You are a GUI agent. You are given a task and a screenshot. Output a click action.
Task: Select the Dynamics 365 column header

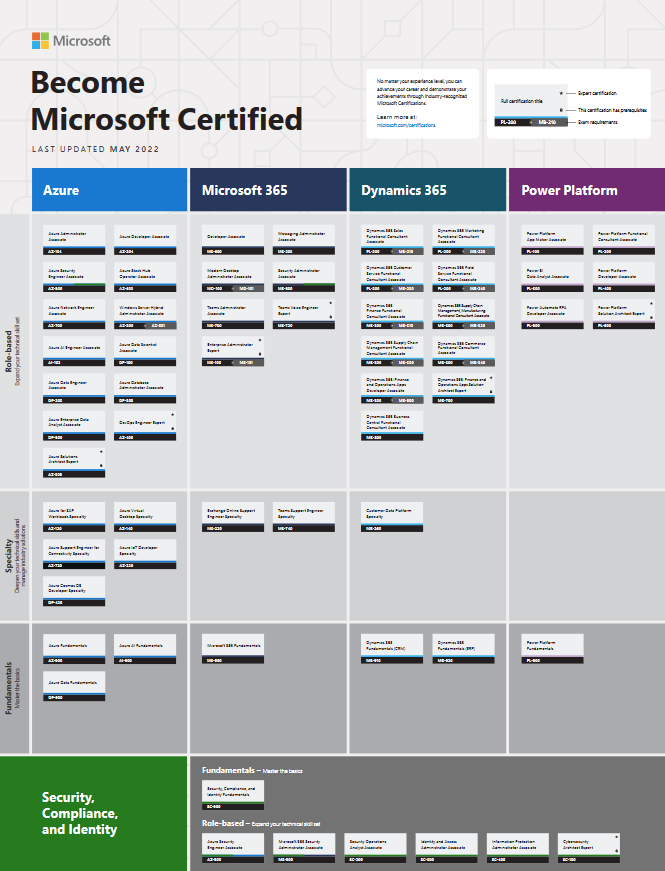coord(428,190)
